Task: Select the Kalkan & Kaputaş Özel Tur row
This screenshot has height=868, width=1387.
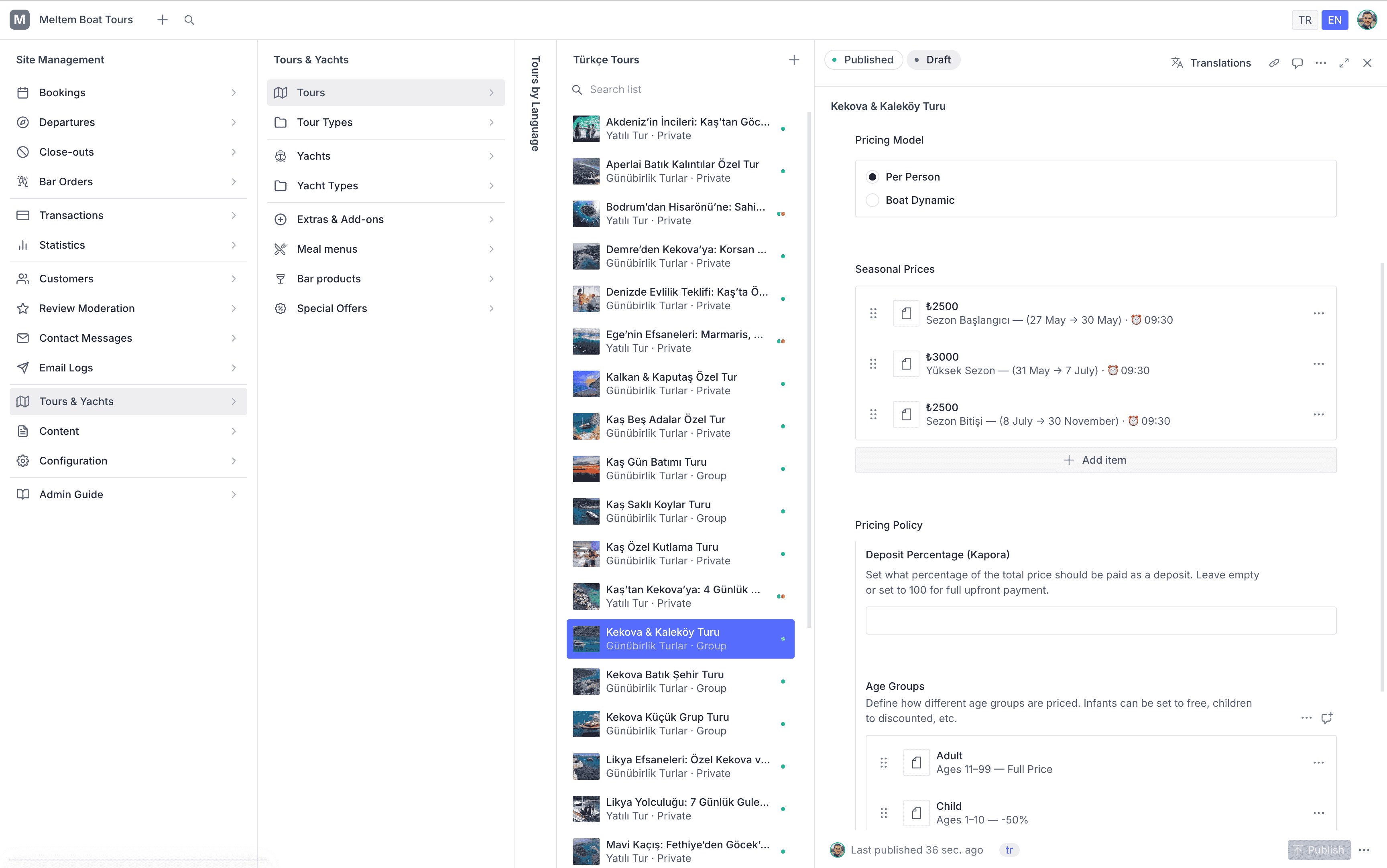Action: 680,383
